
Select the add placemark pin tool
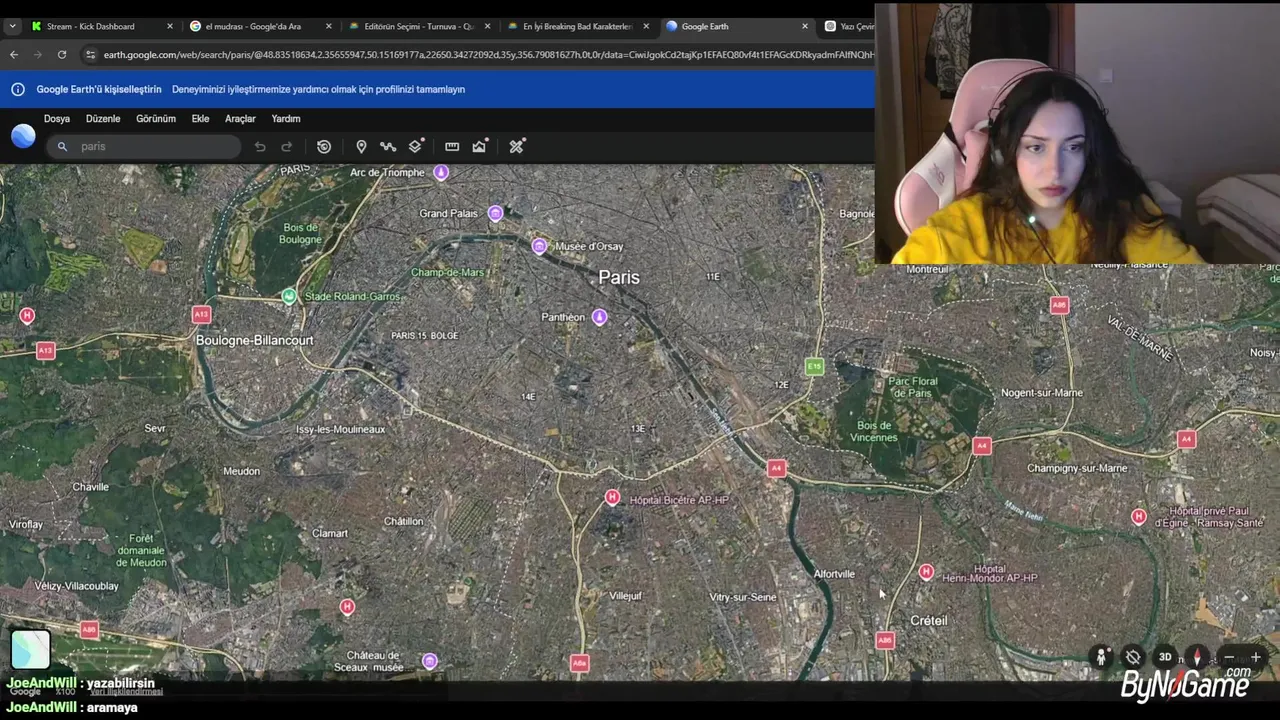tap(361, 147)
